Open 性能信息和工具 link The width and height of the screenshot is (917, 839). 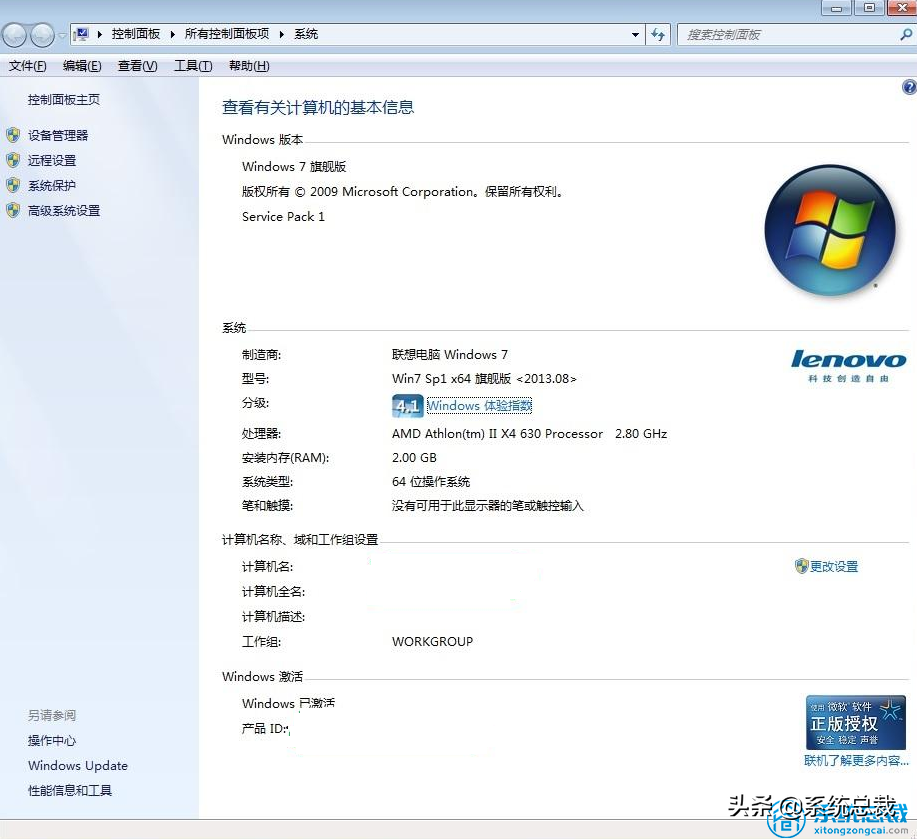(70, 791)
